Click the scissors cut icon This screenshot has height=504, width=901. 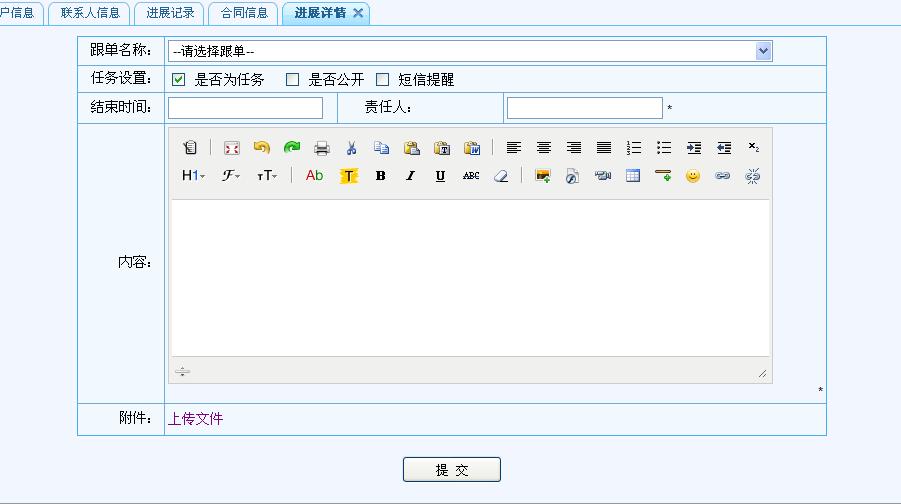[351, 148]
